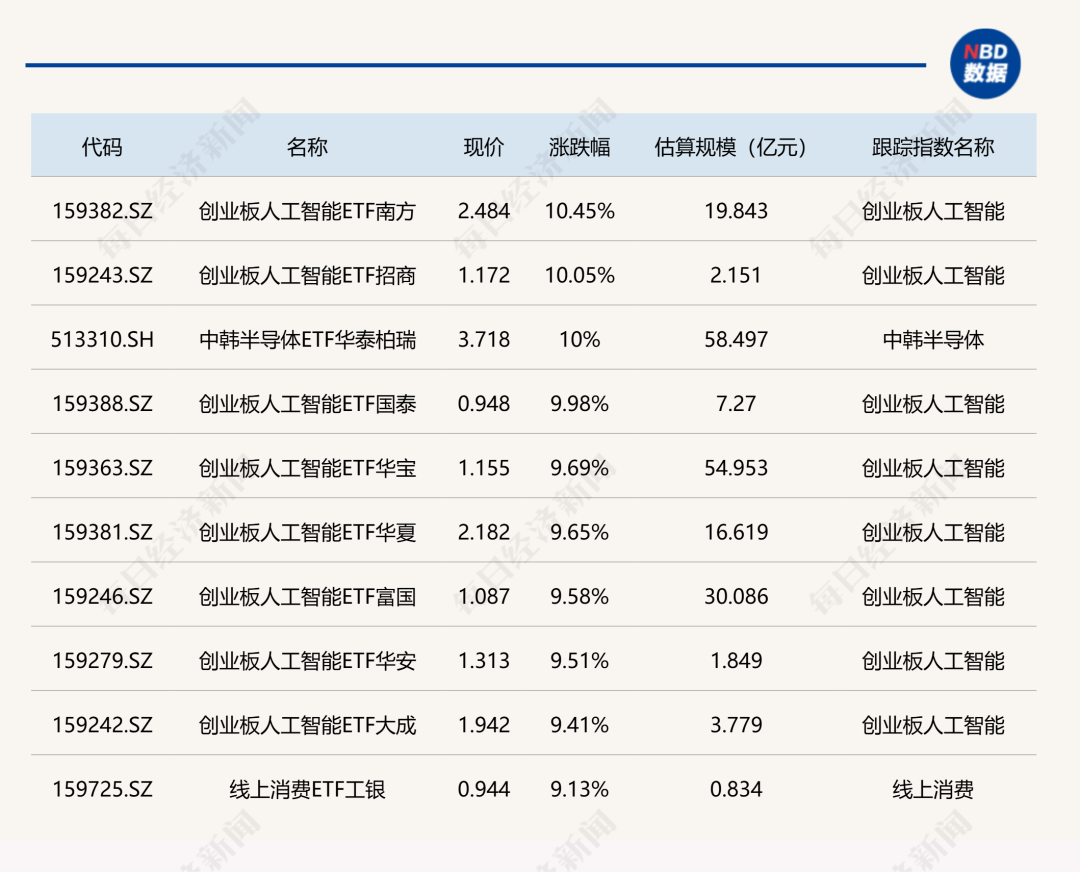Click the 线上消费ETF工银 fund name
Image resolution: width=1080 pixels, height=872 pixels.
point(307,790)
